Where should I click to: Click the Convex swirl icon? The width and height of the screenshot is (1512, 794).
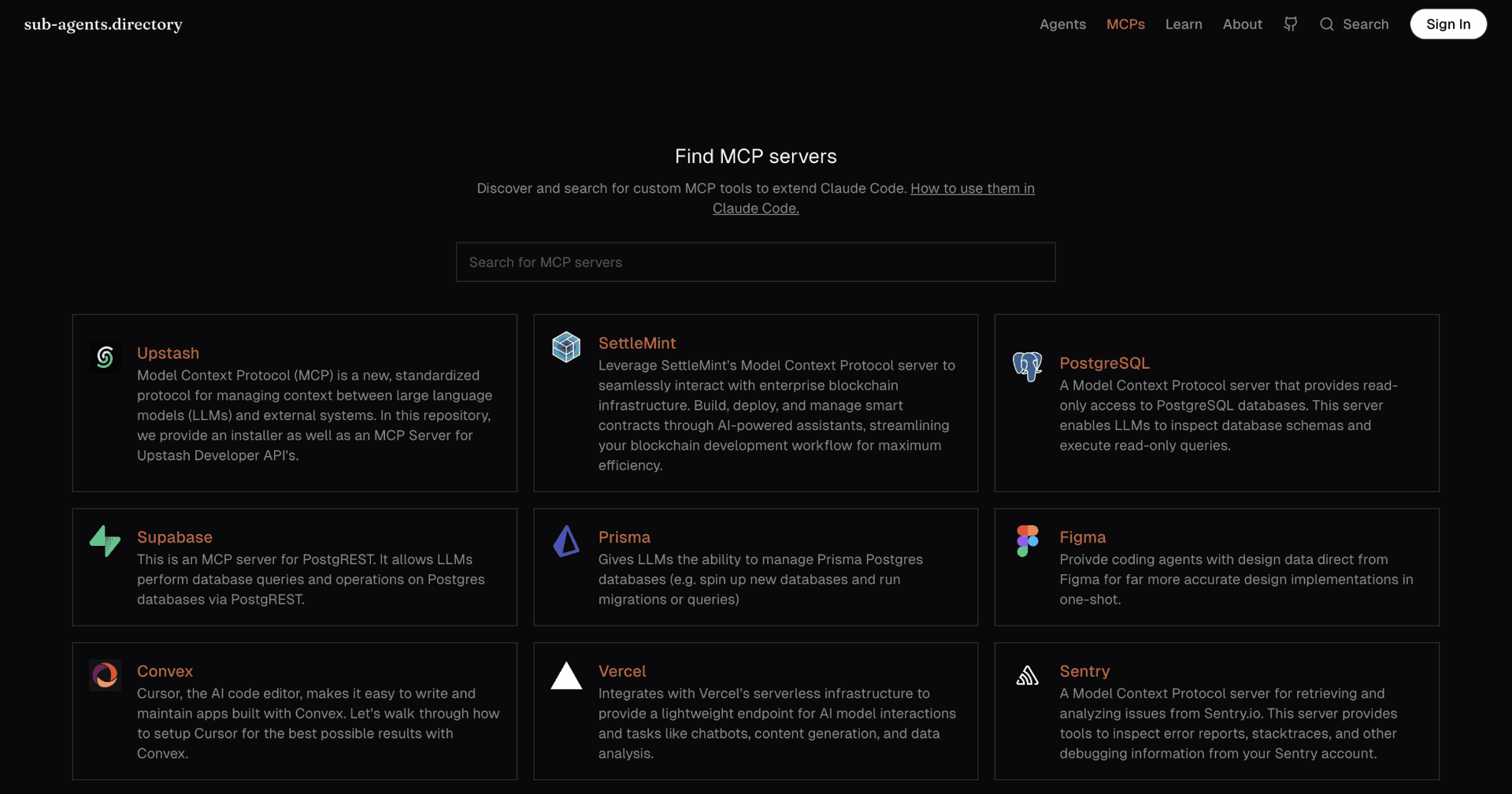(105, 675)
